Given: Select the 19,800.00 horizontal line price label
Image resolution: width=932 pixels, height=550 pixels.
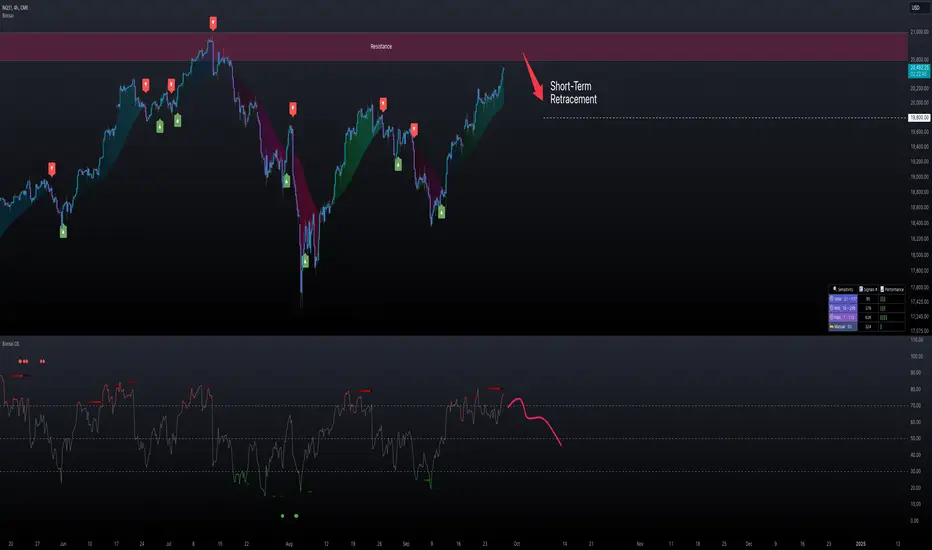Looking at the screenshot, I should coord(919,118).
